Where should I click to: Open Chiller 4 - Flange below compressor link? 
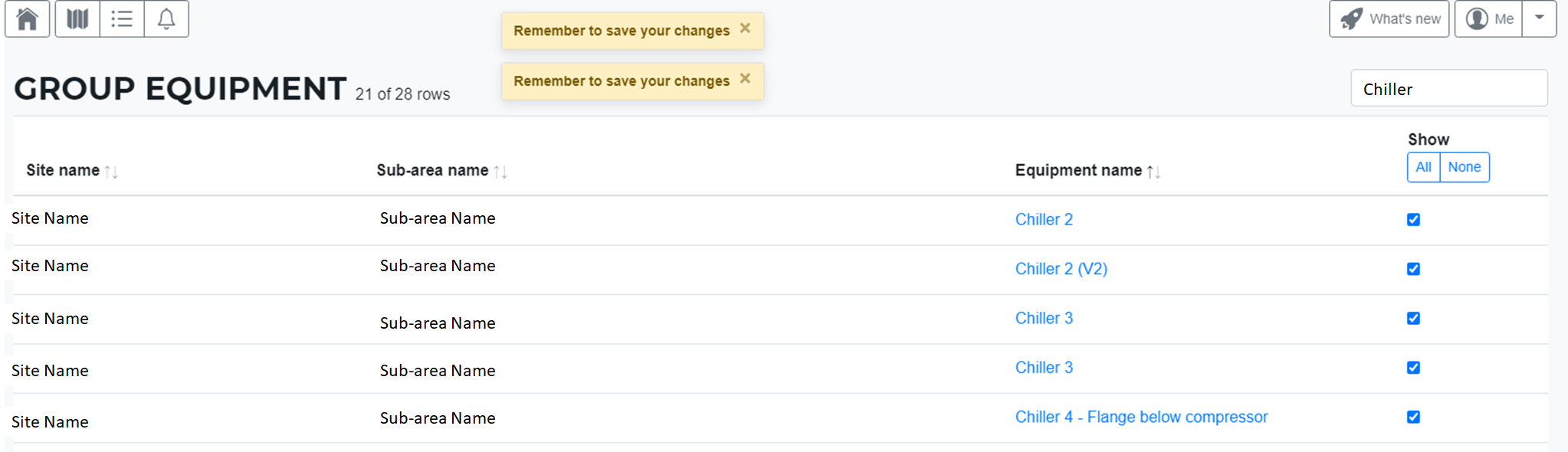pos(1141,417)
